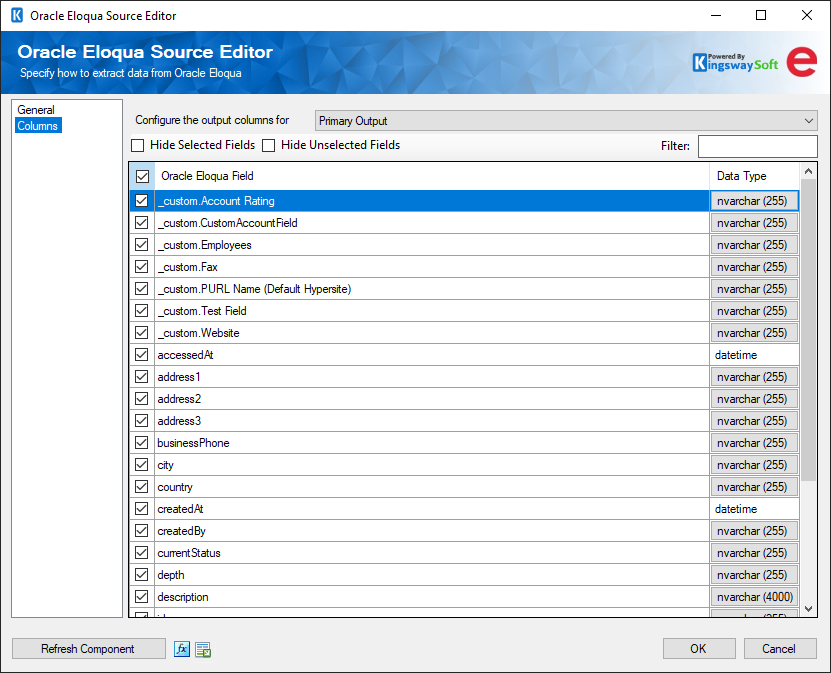Close the Oracle Eloqua Source Editor window

point(807,15)
